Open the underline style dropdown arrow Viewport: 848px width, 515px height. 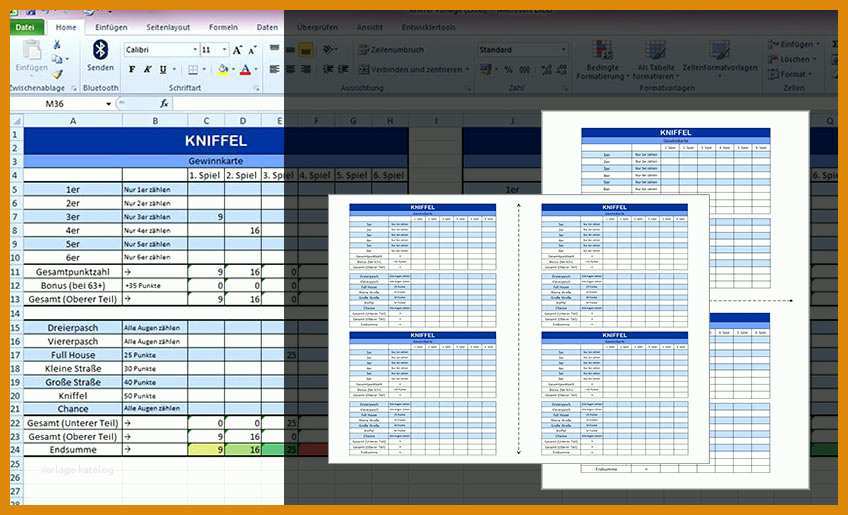tap(174, 70)
